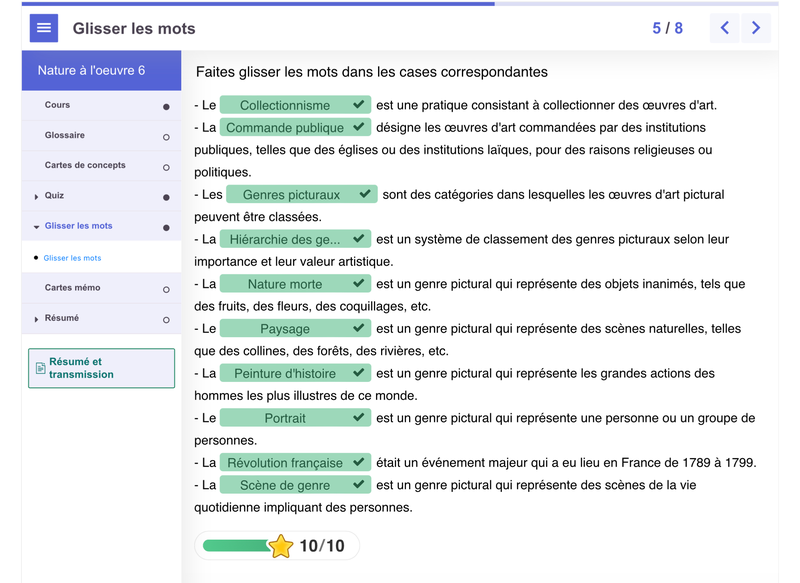This screenshot has width=800, height=583.
Task: Click the Révolution française word tile
Action: click(285, 463)
